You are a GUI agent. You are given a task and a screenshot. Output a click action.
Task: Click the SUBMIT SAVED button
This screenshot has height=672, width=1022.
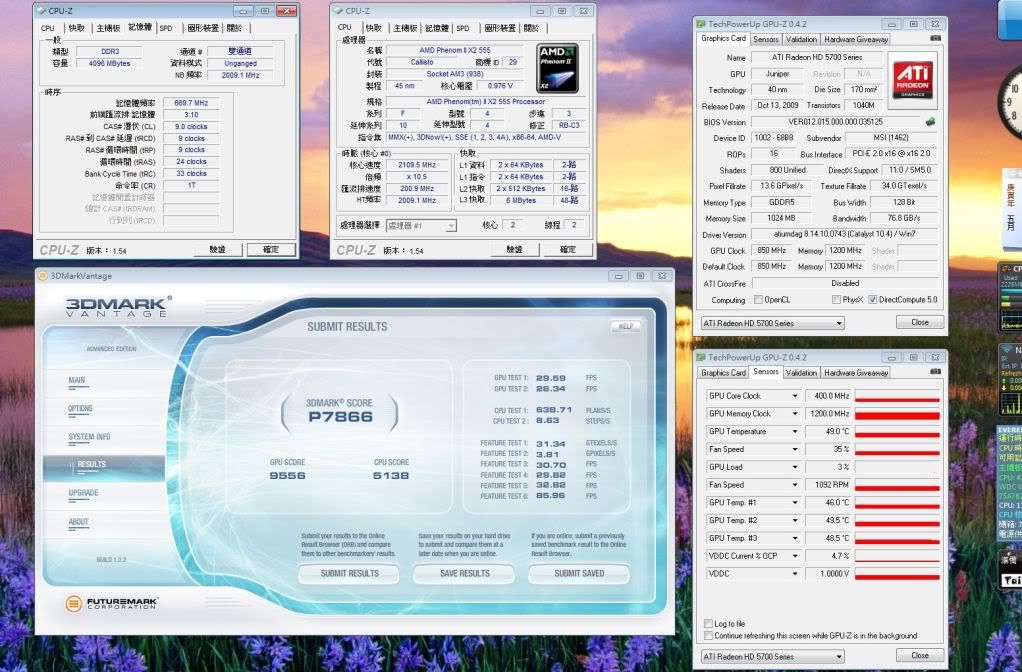(x=579, y=574)
